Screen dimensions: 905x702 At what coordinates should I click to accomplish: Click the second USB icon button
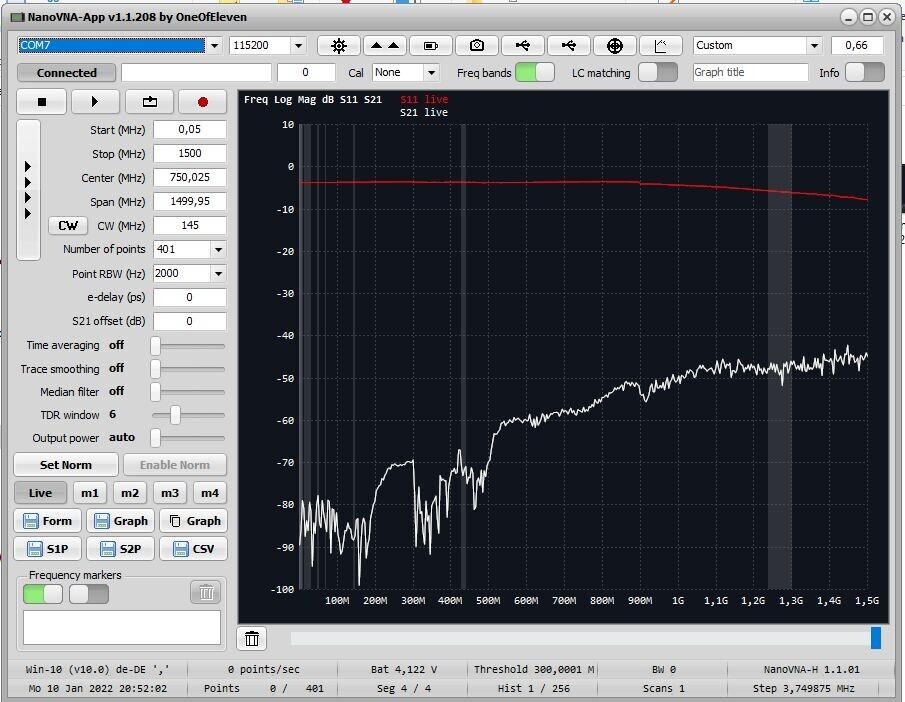click(569, 46)
